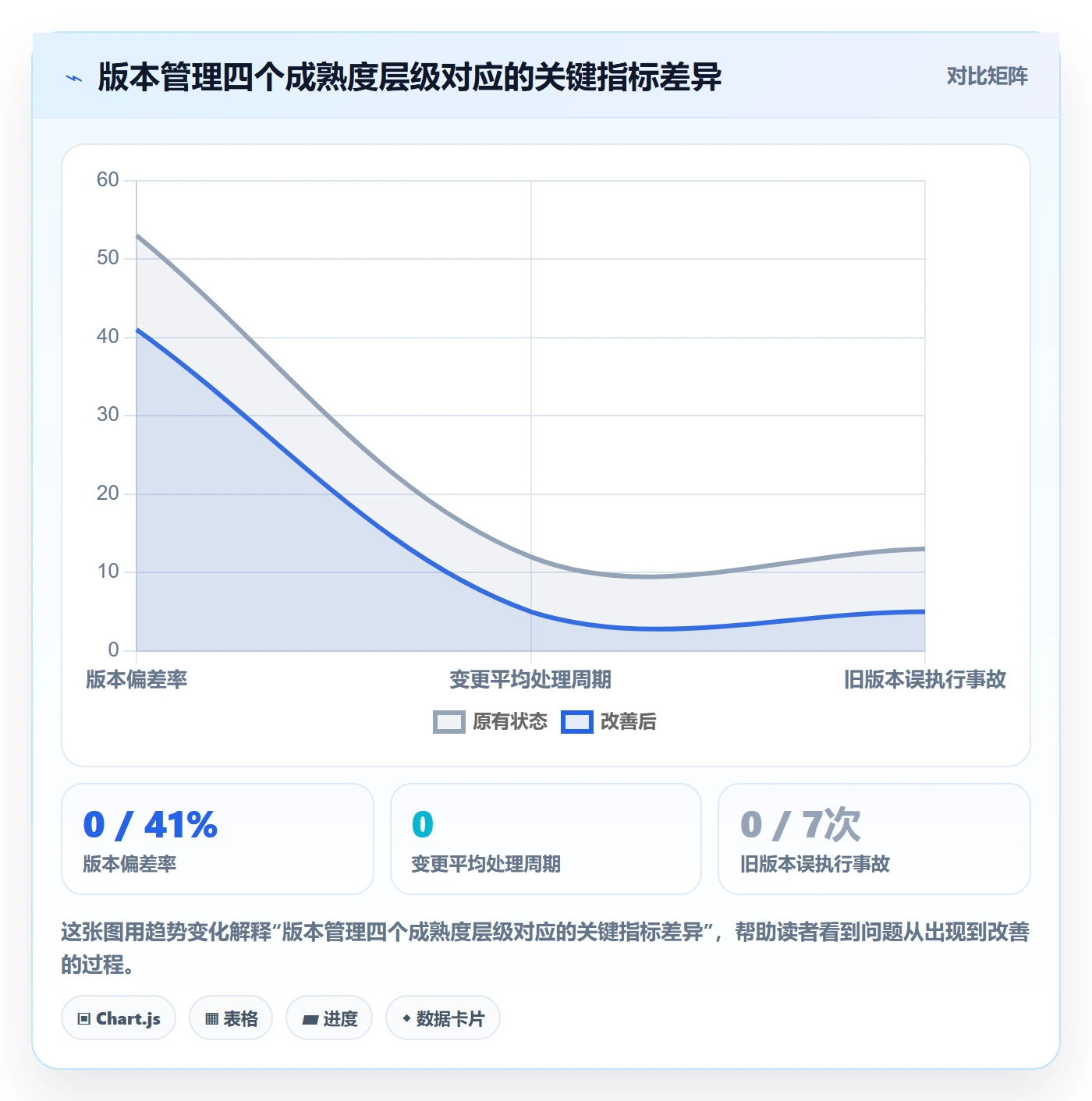Select the 表格 tag chip
This screenshot has height=1101, width=1092.
click(x=231, y=1018)
